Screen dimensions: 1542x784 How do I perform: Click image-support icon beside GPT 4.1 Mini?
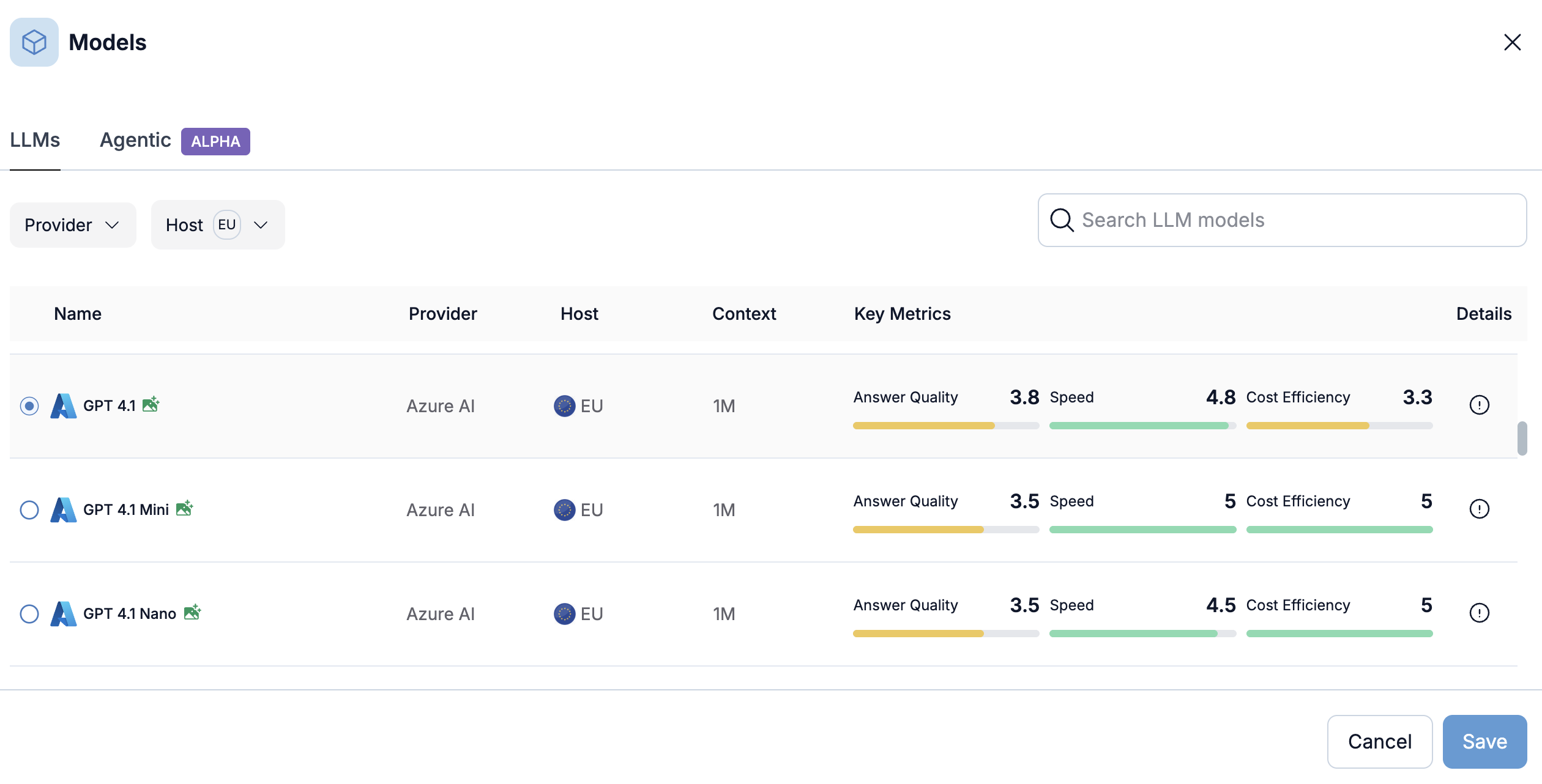pyautogui.click(x=184, y=508)
